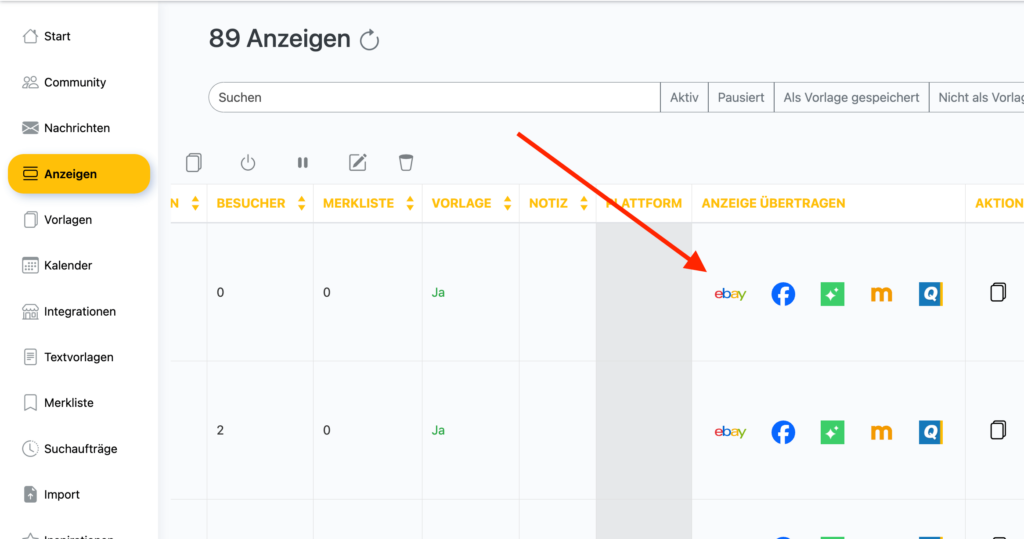The height and width of the screenshot is (539, 1024).
Task: Click the power icon in toolbar
Action: coord(248,162)
